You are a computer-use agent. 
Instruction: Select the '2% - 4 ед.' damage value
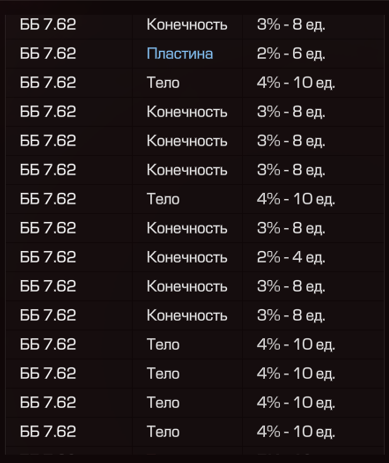pos(291,257)
